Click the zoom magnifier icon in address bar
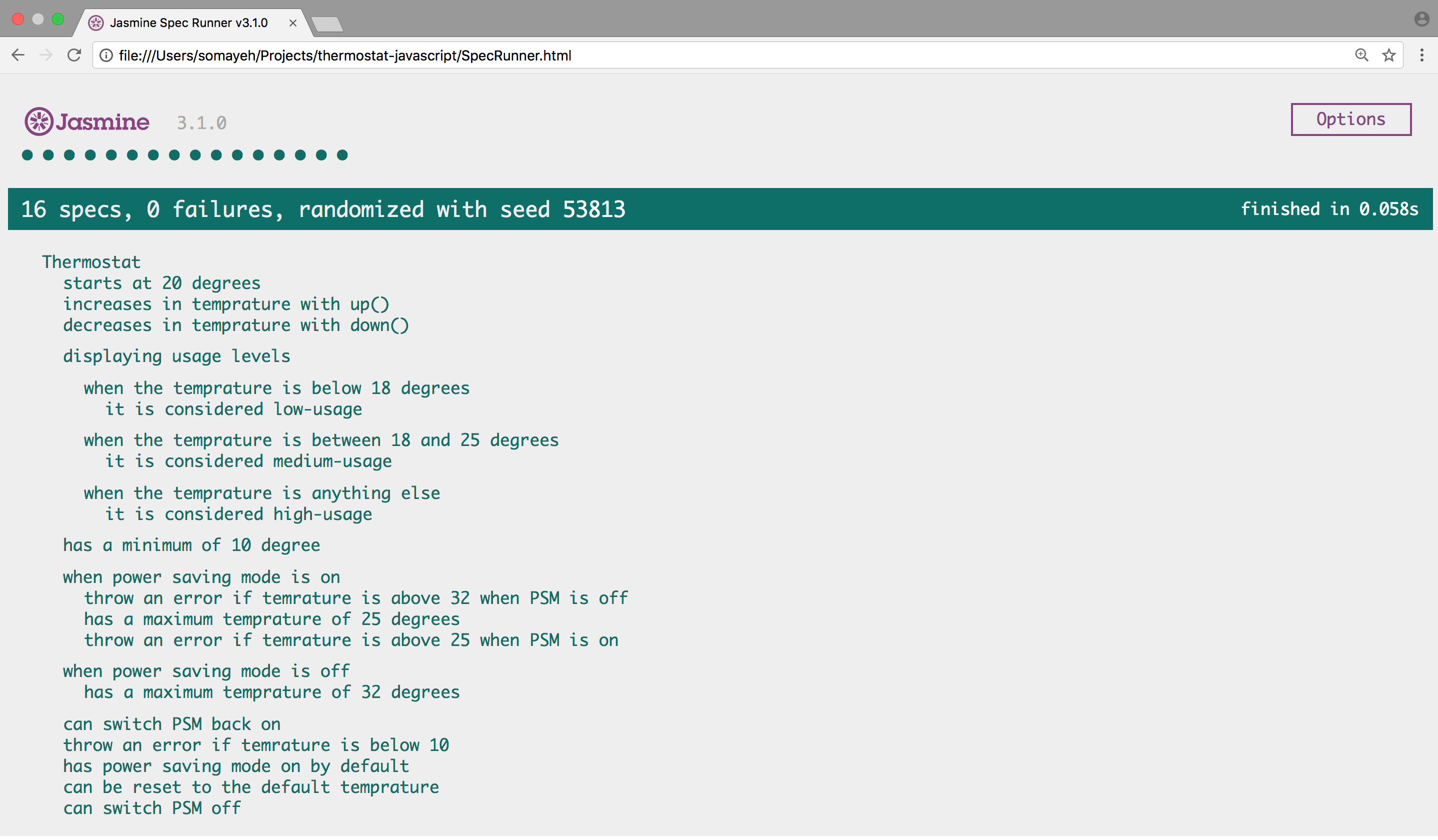The width and height of the screenshot is (1438, 840). tap(1361, 55)
